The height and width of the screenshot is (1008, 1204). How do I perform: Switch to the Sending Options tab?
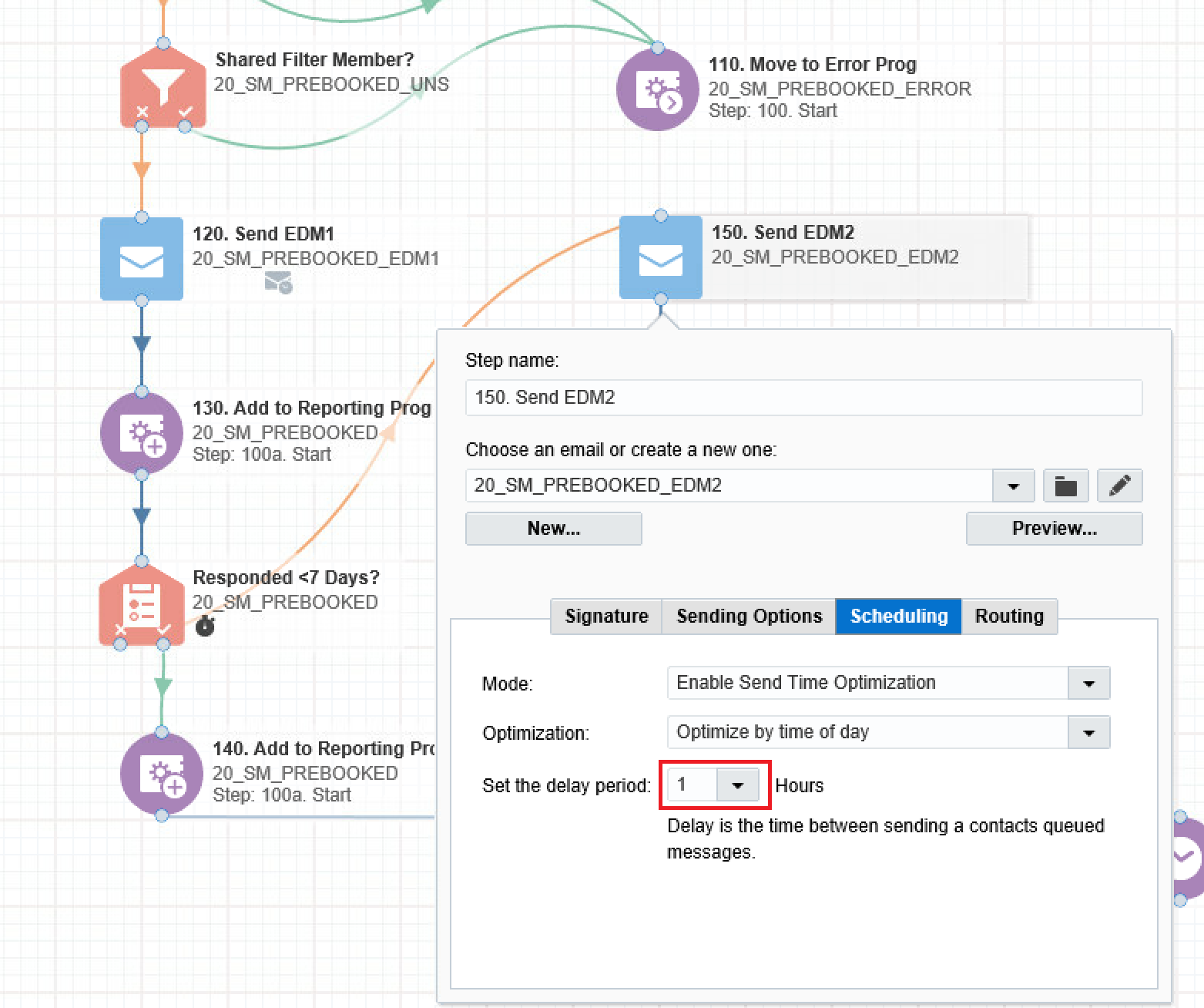coord(749,617)
